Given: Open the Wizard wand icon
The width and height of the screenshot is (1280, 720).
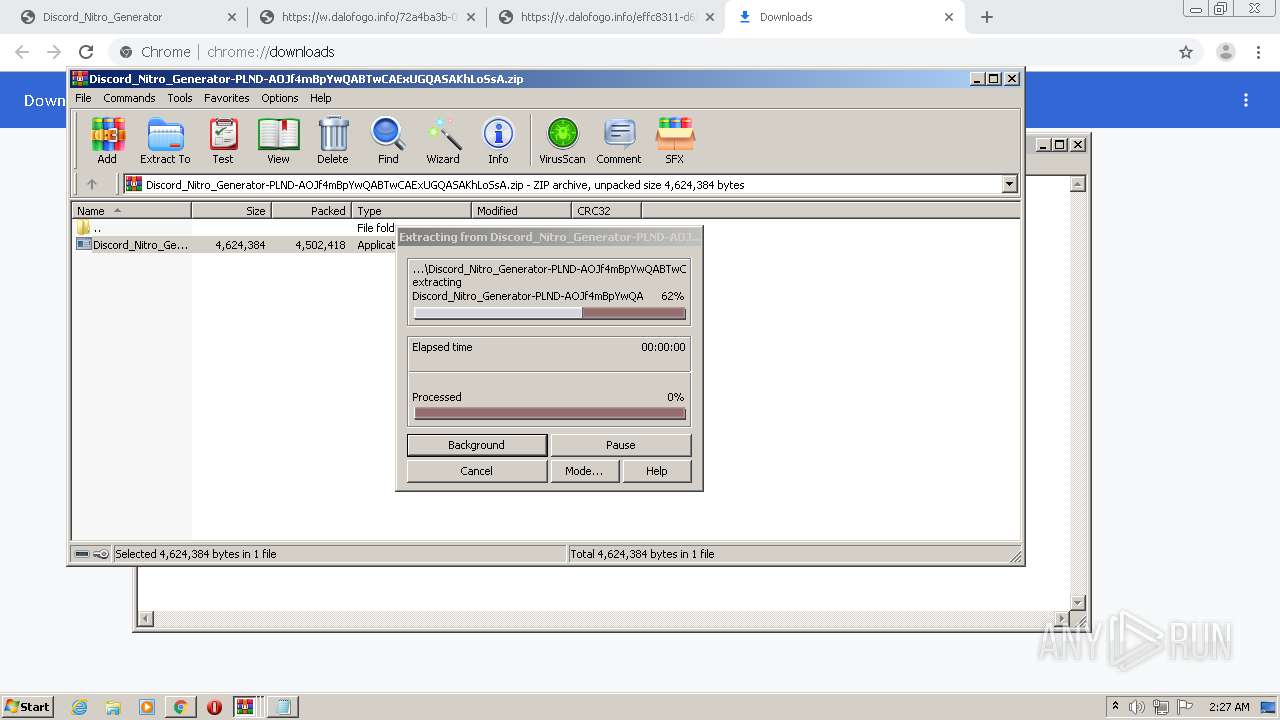Looking at the screenshot, I should 443,140.
